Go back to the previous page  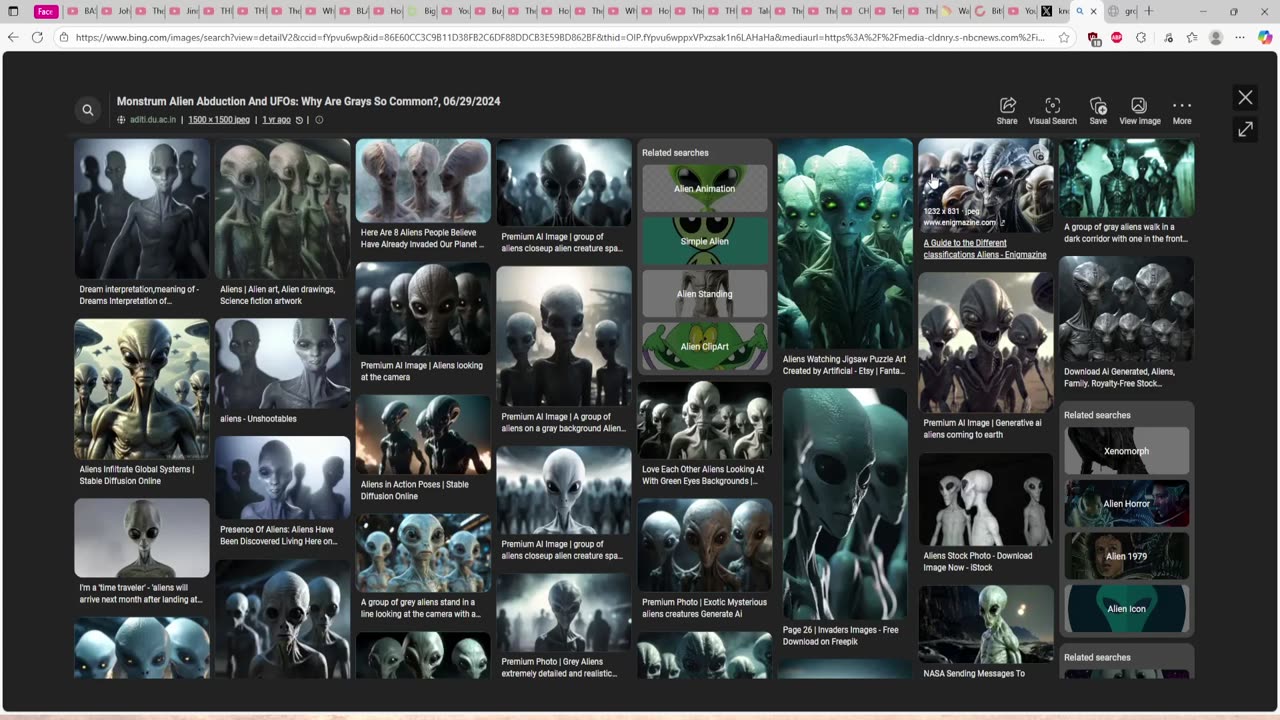click(13, 37)
